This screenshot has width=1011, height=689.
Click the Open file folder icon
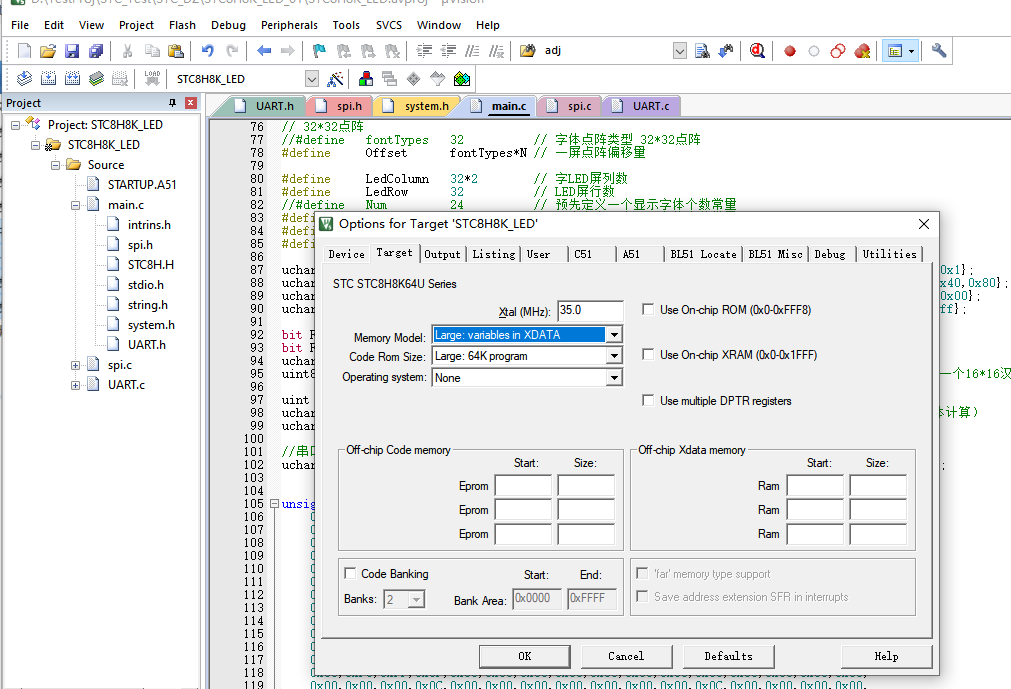coord(48,51)
